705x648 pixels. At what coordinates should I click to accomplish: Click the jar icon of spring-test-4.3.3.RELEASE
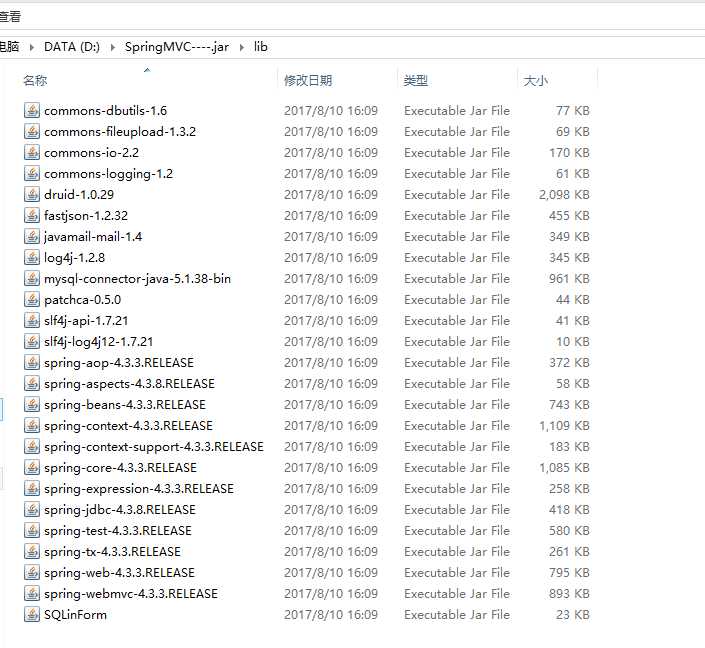[31, 530]
